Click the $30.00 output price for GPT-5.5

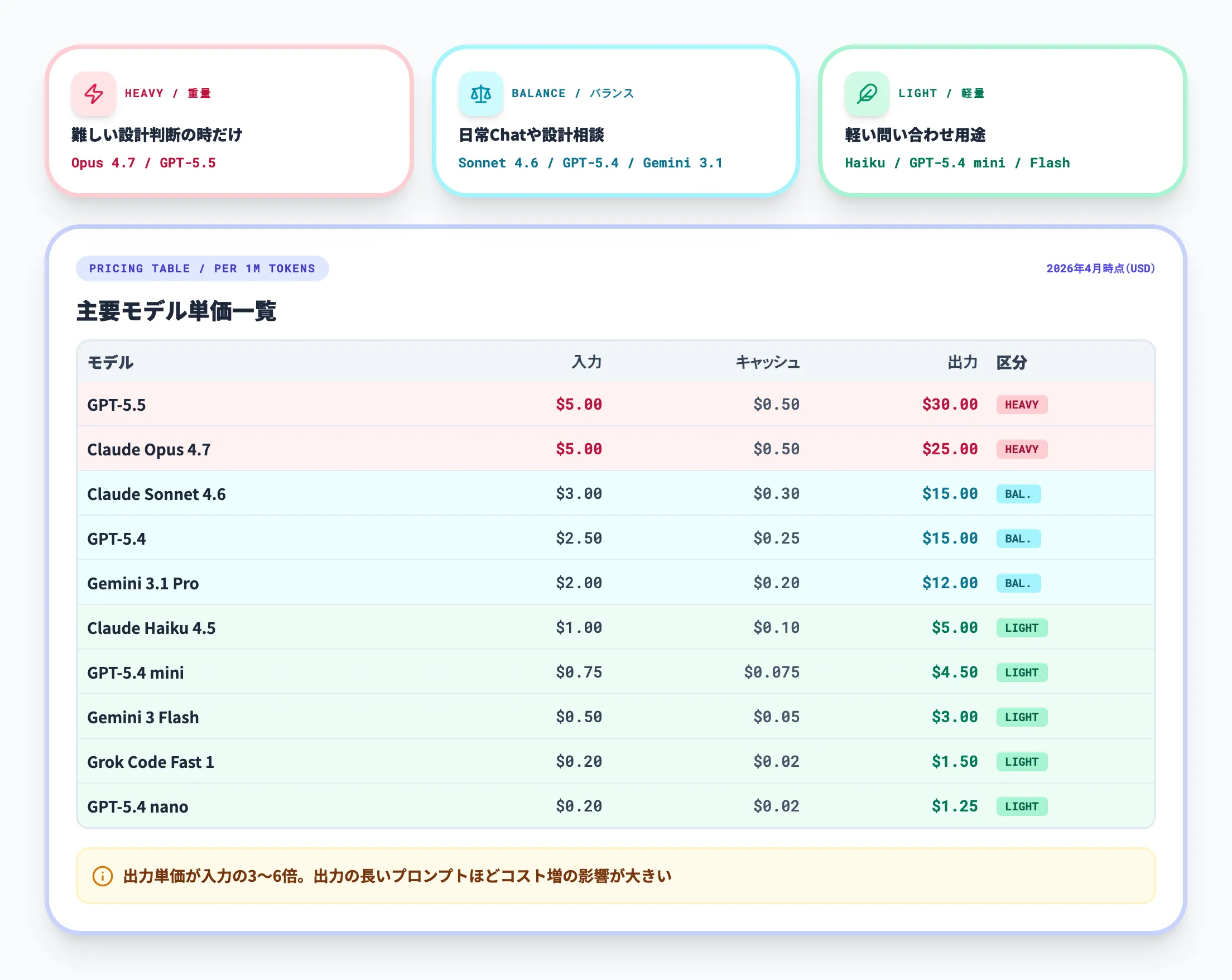pos(950,405)
